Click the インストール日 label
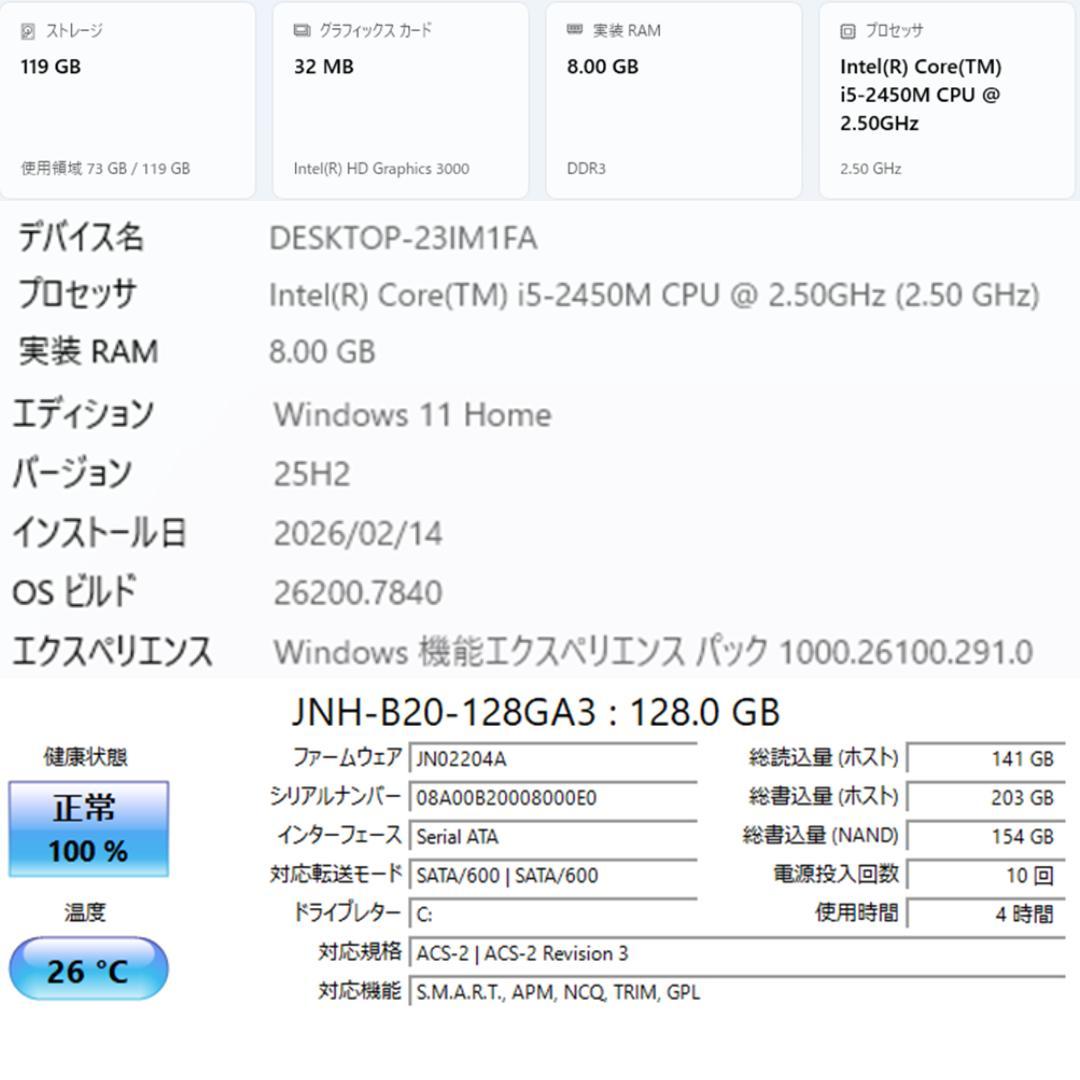This screenshot has width=1080, height=1080. pos(100,533)
